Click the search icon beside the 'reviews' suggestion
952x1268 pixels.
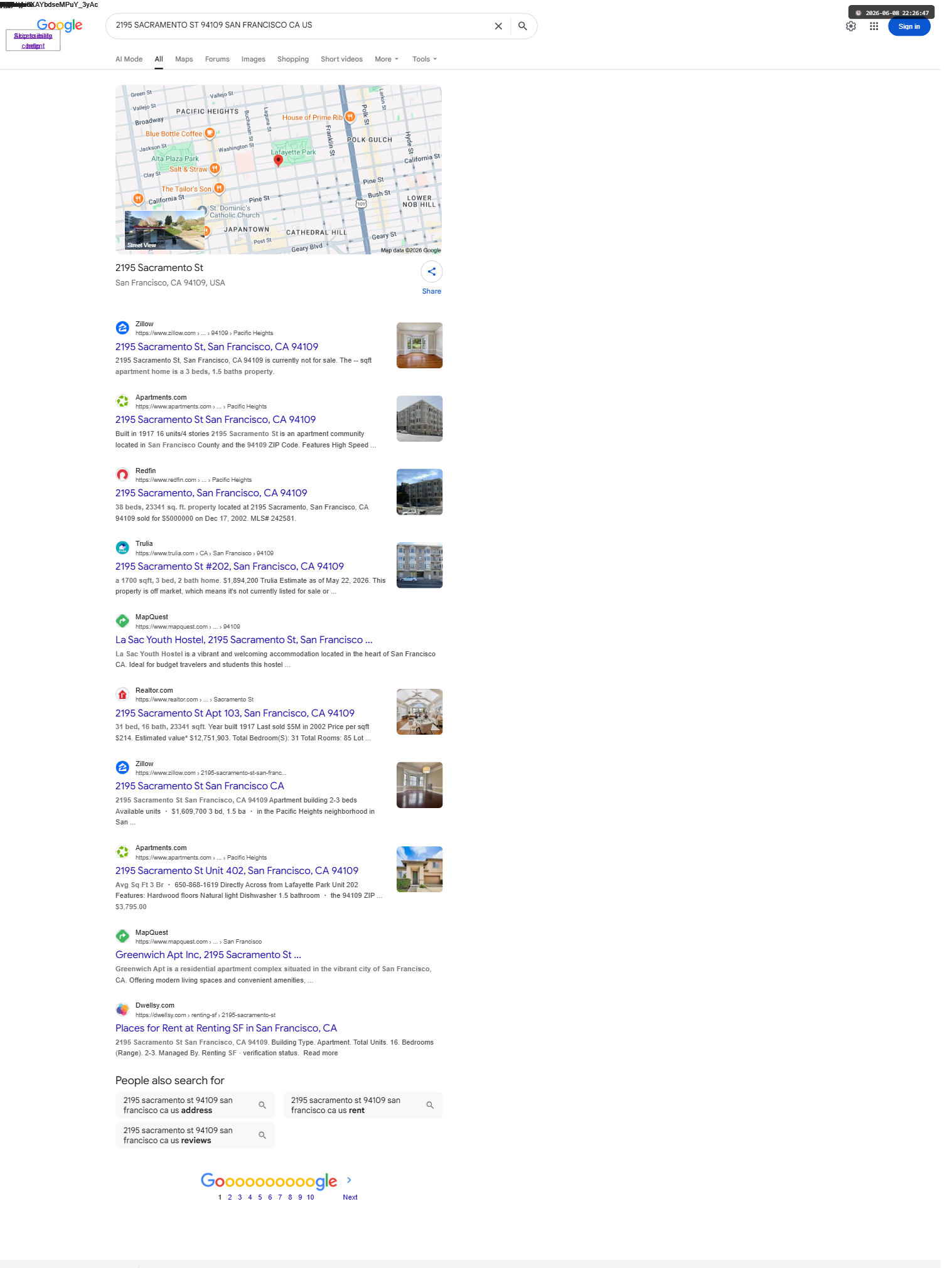coord(262,1136)
